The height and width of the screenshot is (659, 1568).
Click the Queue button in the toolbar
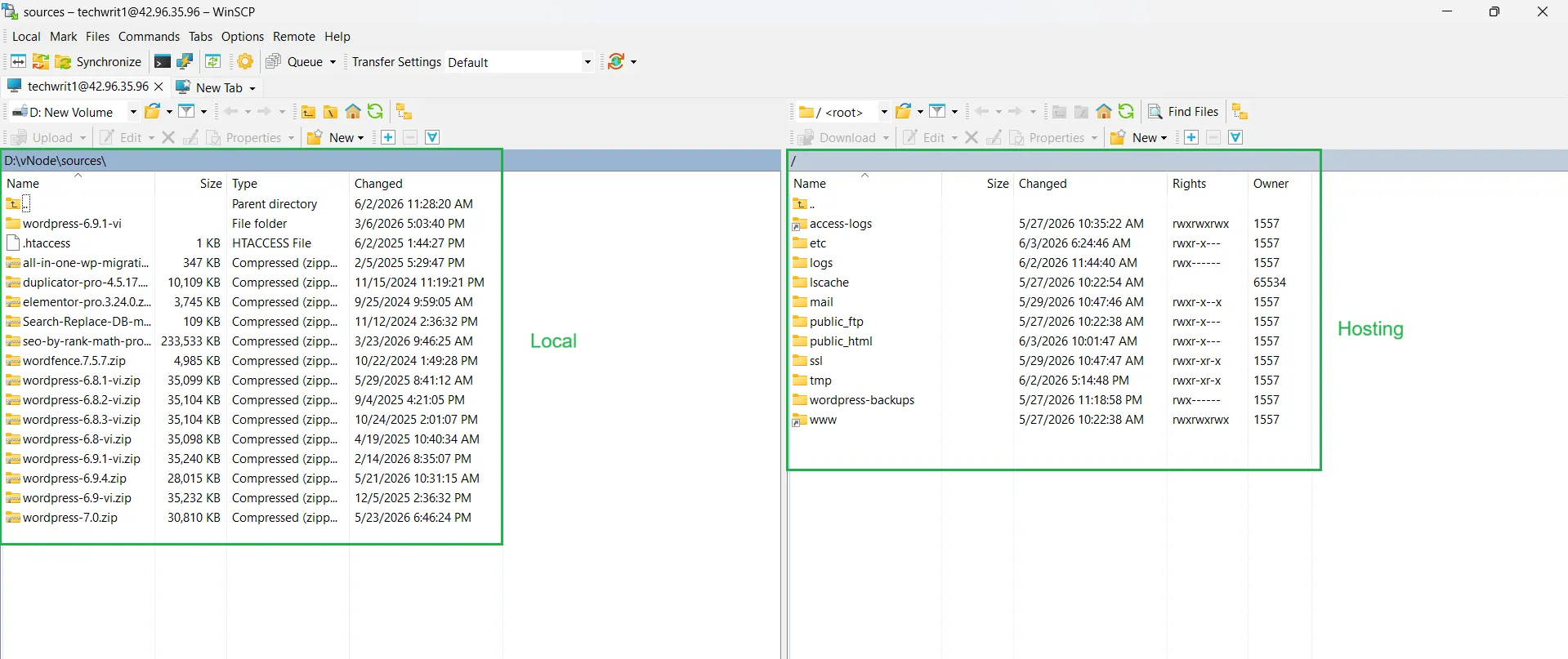click(295, 61)
